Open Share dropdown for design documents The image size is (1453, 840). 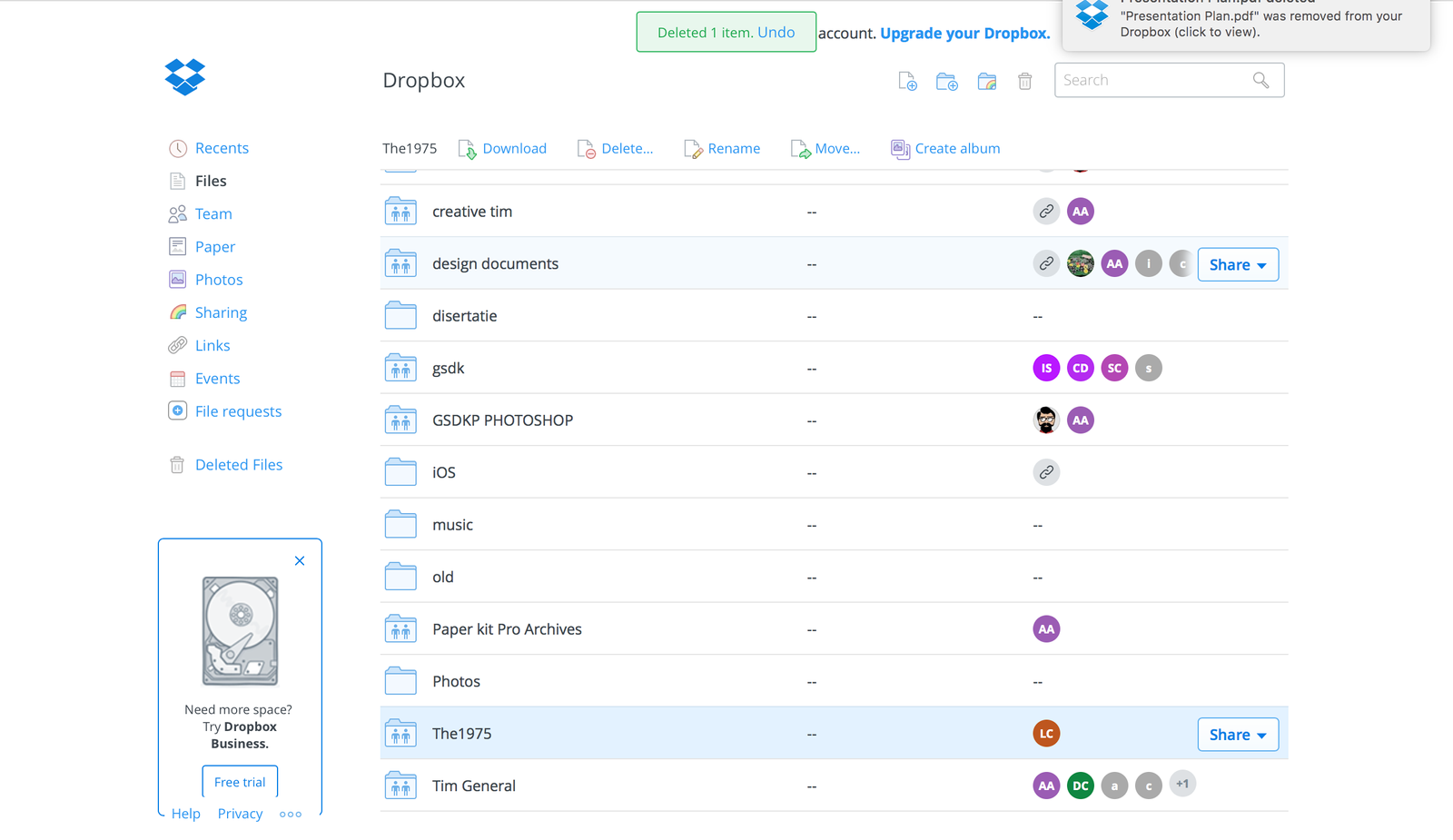pos(1237,265)
